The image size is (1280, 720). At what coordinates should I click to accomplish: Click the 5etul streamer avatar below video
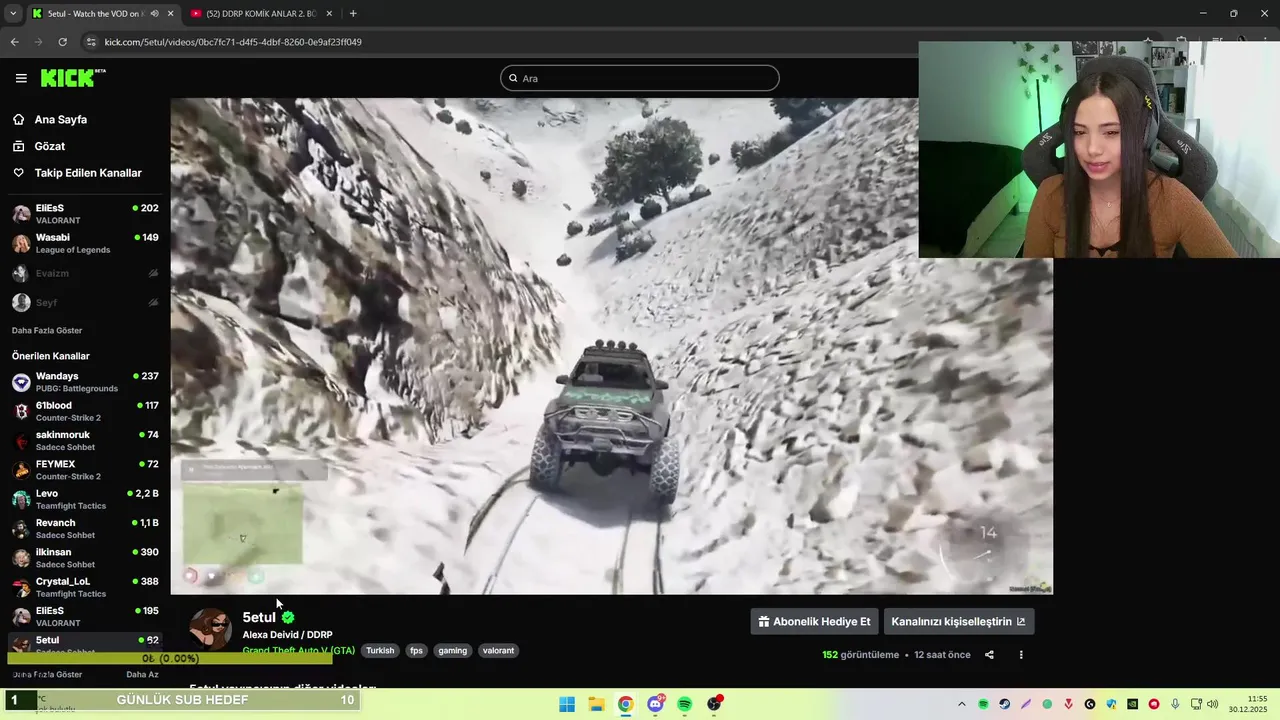coord(210,630)
